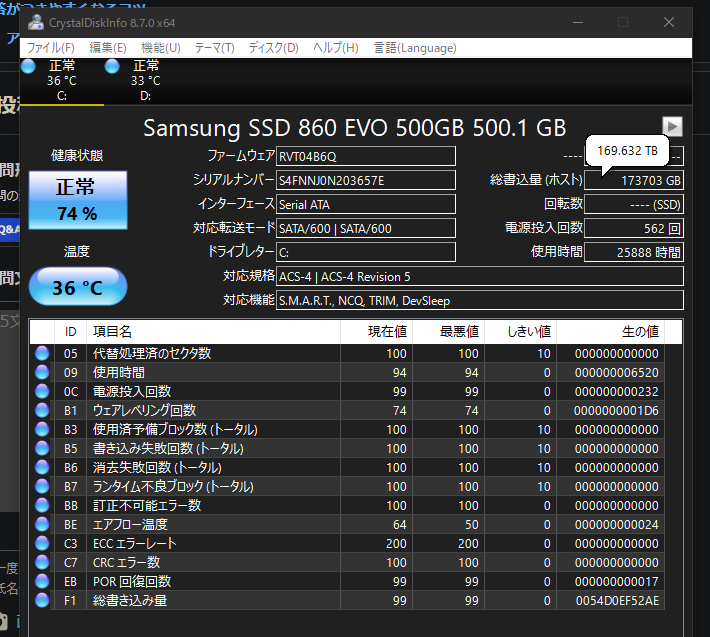Click raw value 0000000001D6

(x=616, y=410)
